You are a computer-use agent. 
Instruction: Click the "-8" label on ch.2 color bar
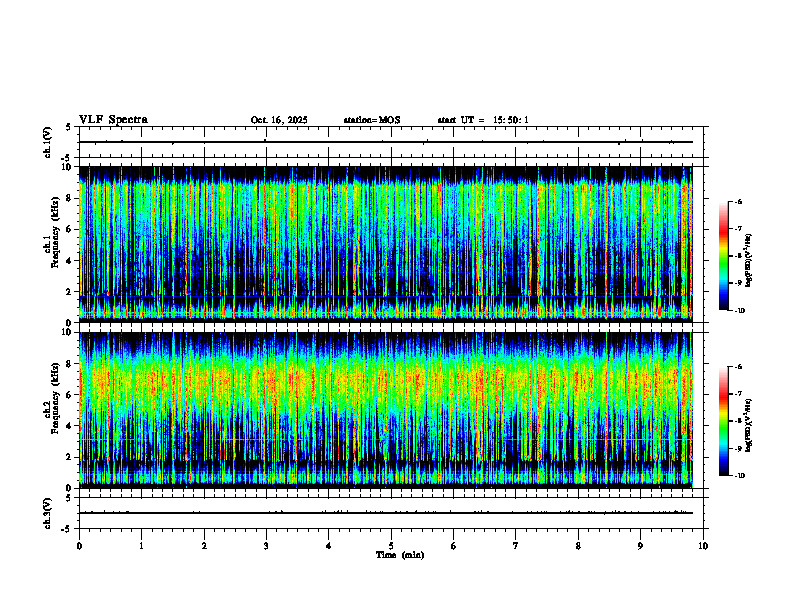tap(738, 421)
